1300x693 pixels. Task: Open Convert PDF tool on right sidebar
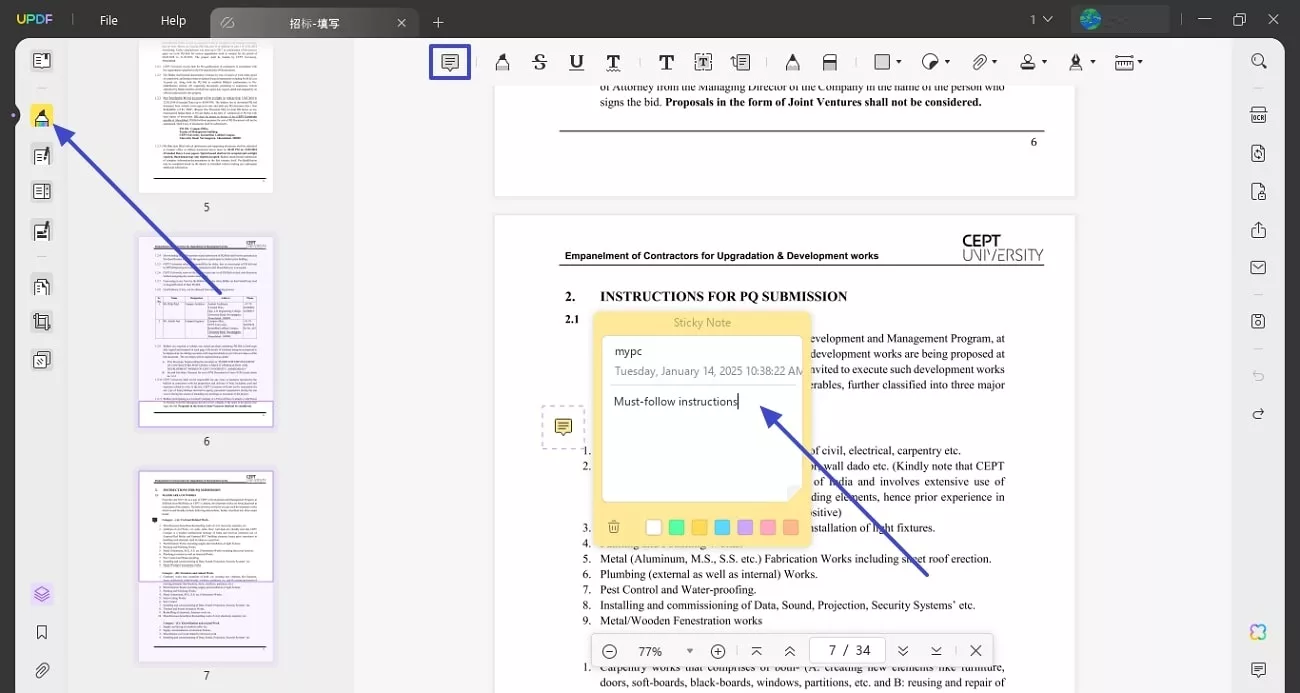tap(1258, 153)
